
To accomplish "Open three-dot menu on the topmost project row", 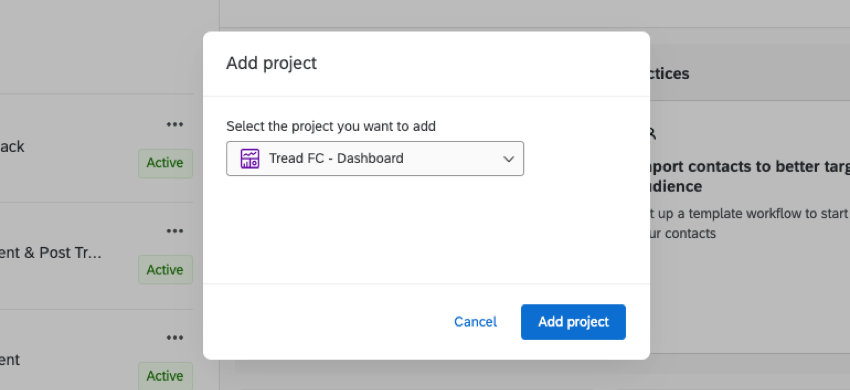I will click(175, 125).
